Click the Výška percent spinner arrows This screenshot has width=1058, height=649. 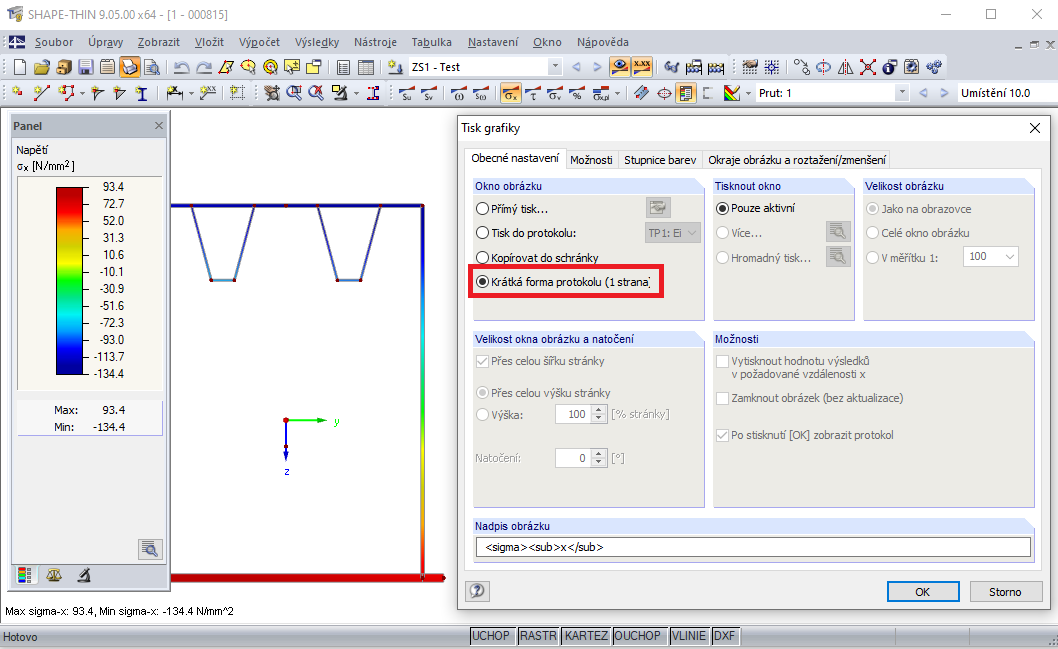tap(598, 414)
